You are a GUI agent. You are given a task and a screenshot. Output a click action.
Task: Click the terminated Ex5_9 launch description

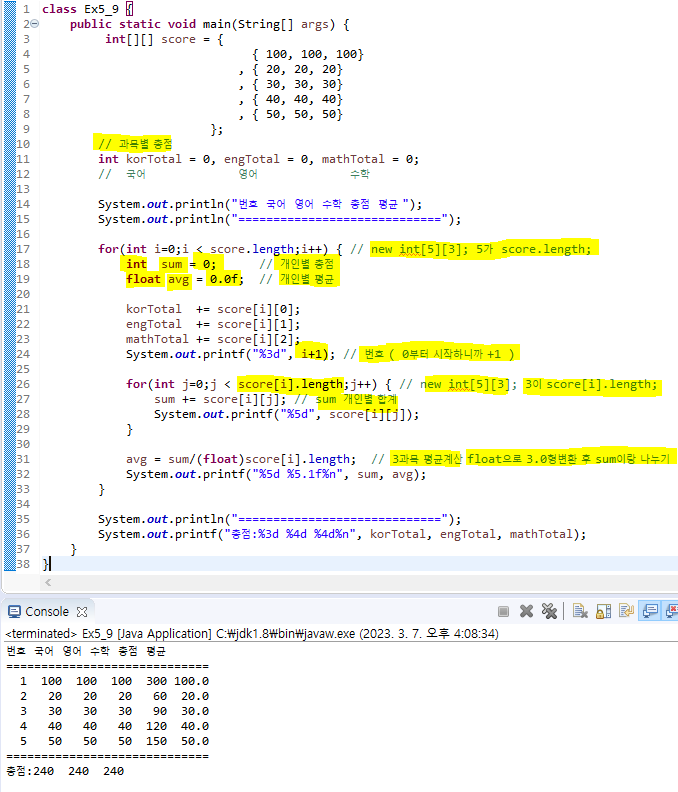[x=252, y=633]
